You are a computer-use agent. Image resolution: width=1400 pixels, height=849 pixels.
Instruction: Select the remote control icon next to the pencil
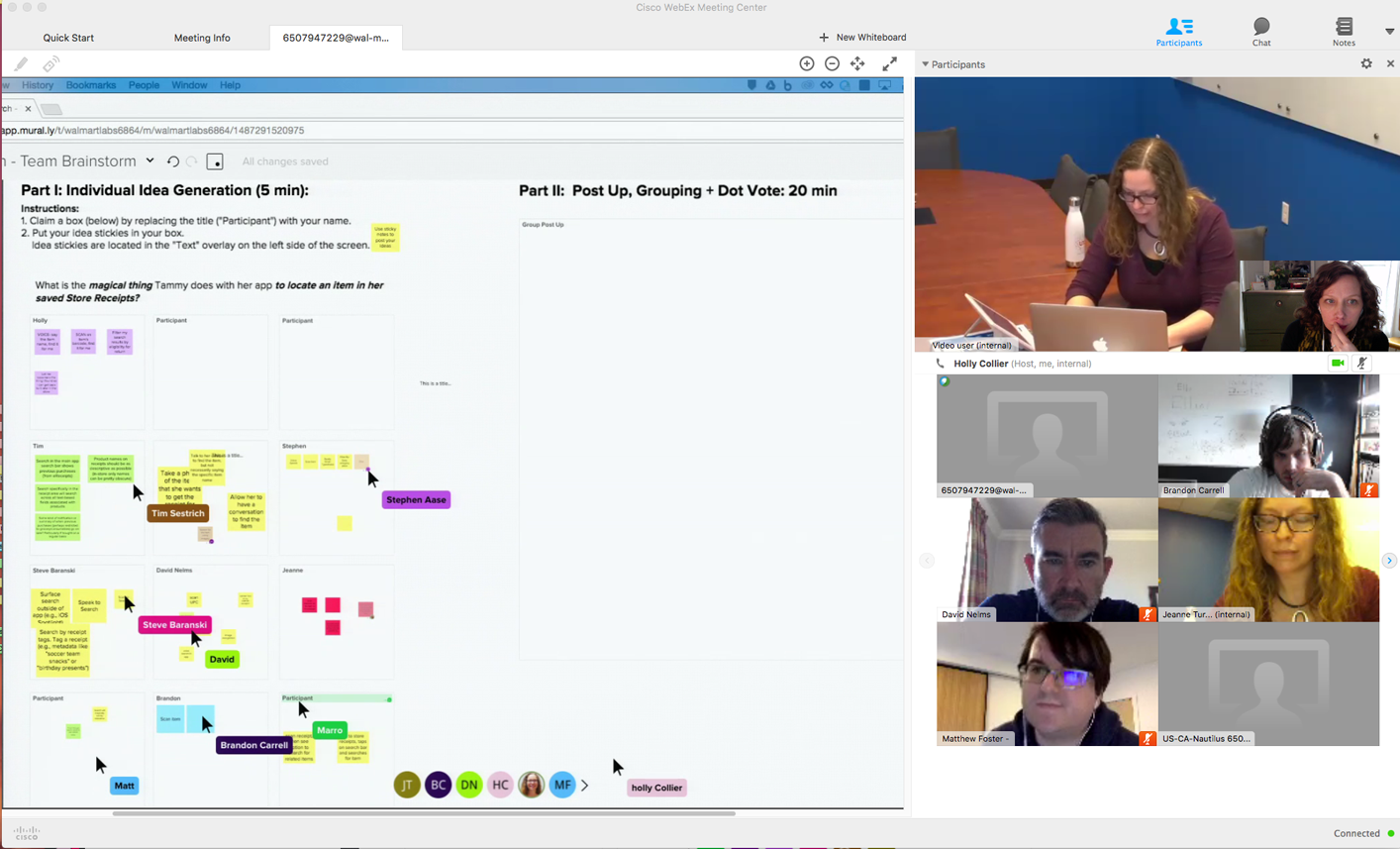tap(50, 64)
